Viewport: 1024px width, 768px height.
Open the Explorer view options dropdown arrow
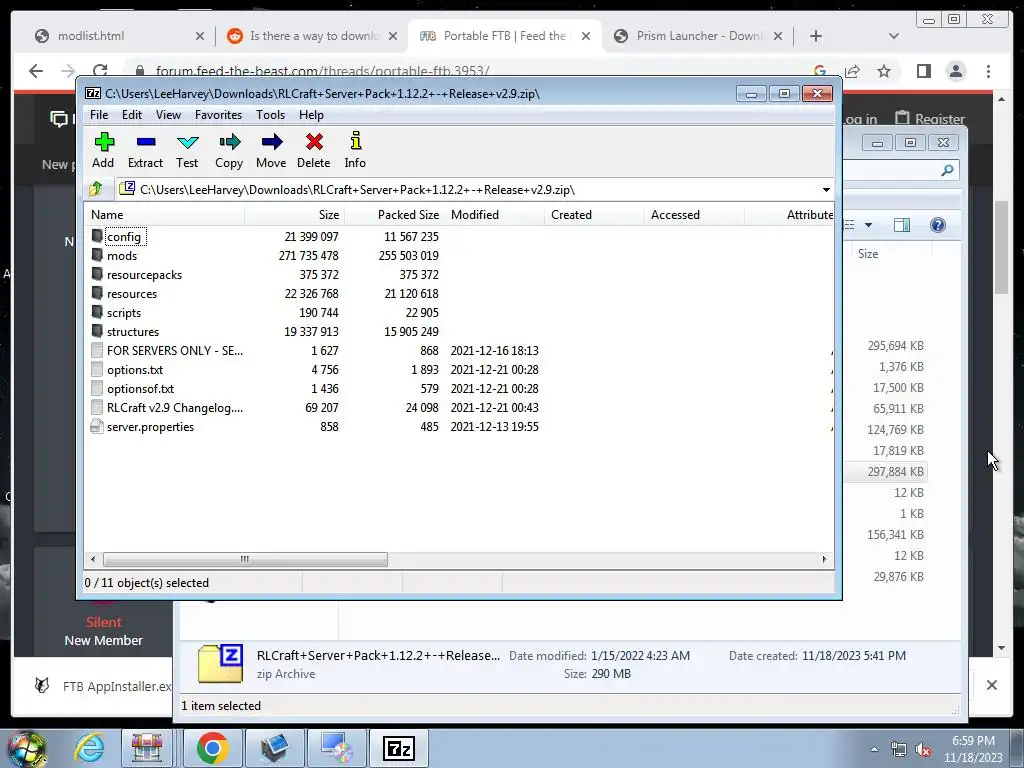click(869, 225)
